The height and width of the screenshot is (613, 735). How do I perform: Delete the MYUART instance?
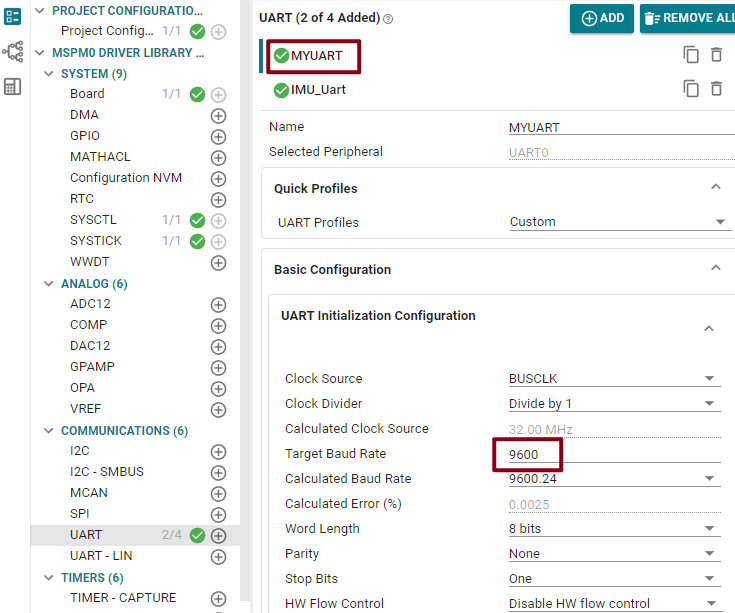click(x=716, y=55)
